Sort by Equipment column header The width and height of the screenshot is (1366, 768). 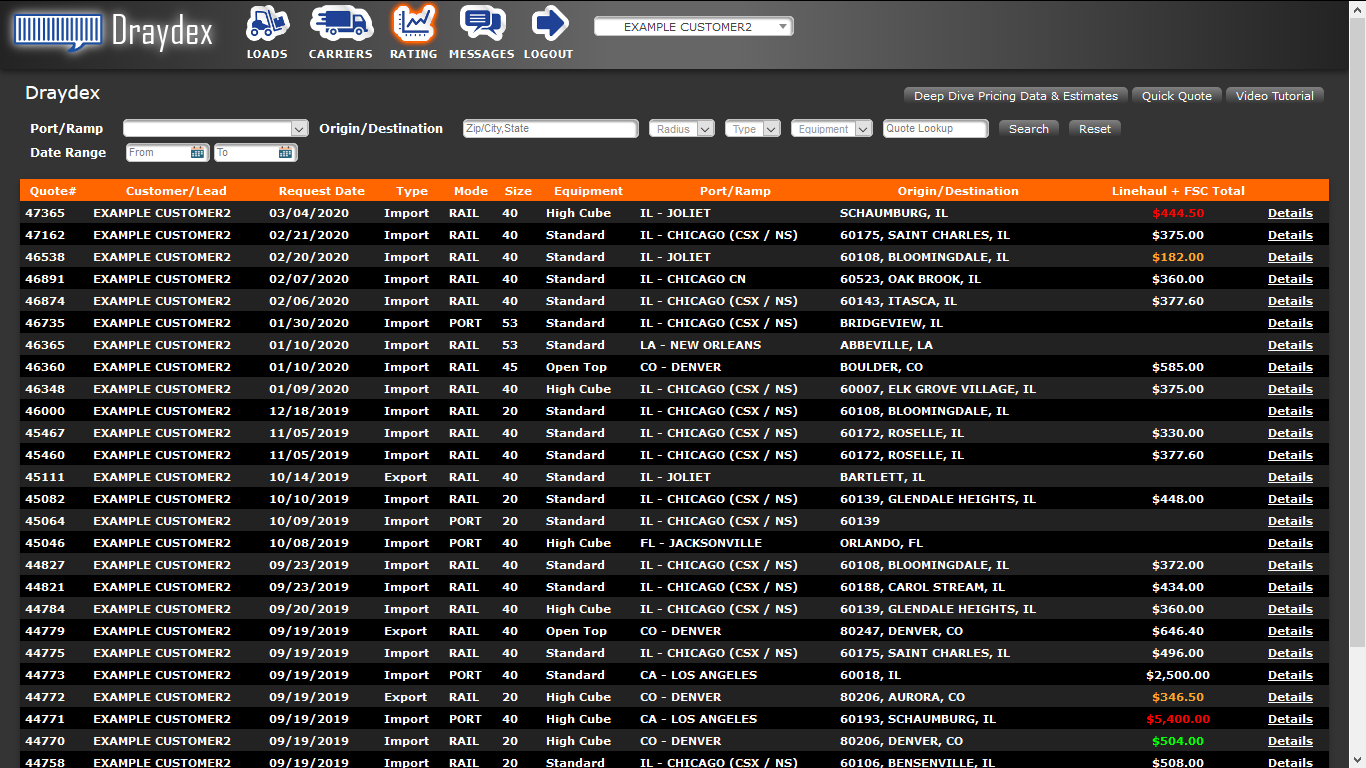(x=588, y=191)
